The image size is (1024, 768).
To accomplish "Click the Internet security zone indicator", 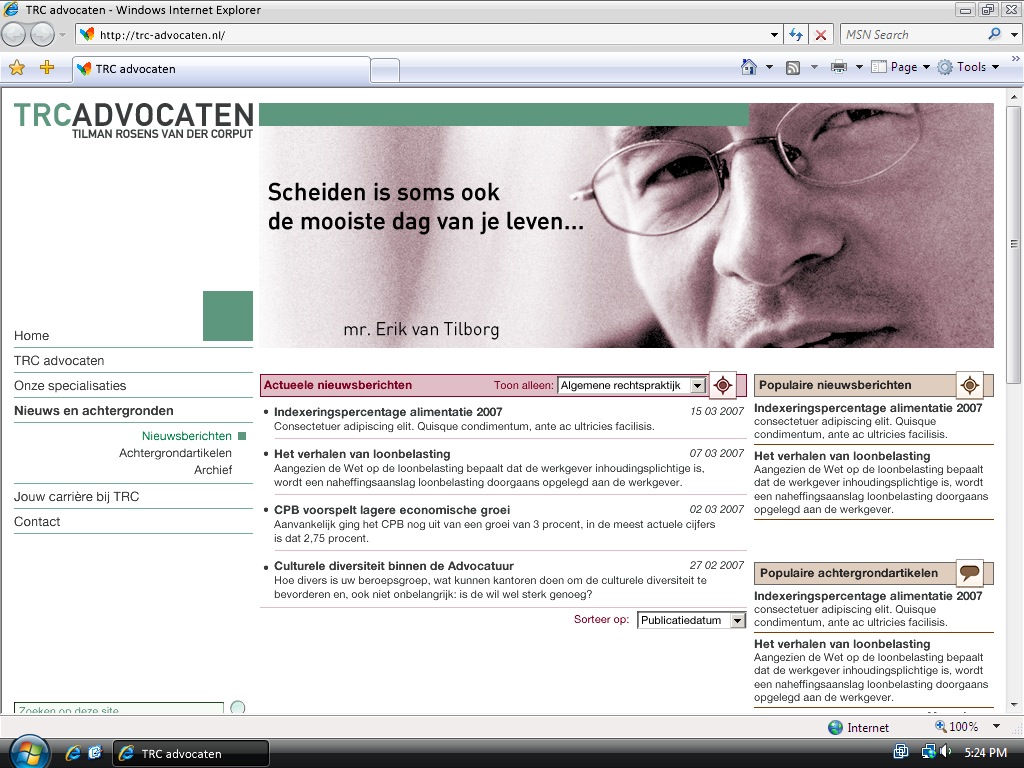I will click(x=858, y=728).
